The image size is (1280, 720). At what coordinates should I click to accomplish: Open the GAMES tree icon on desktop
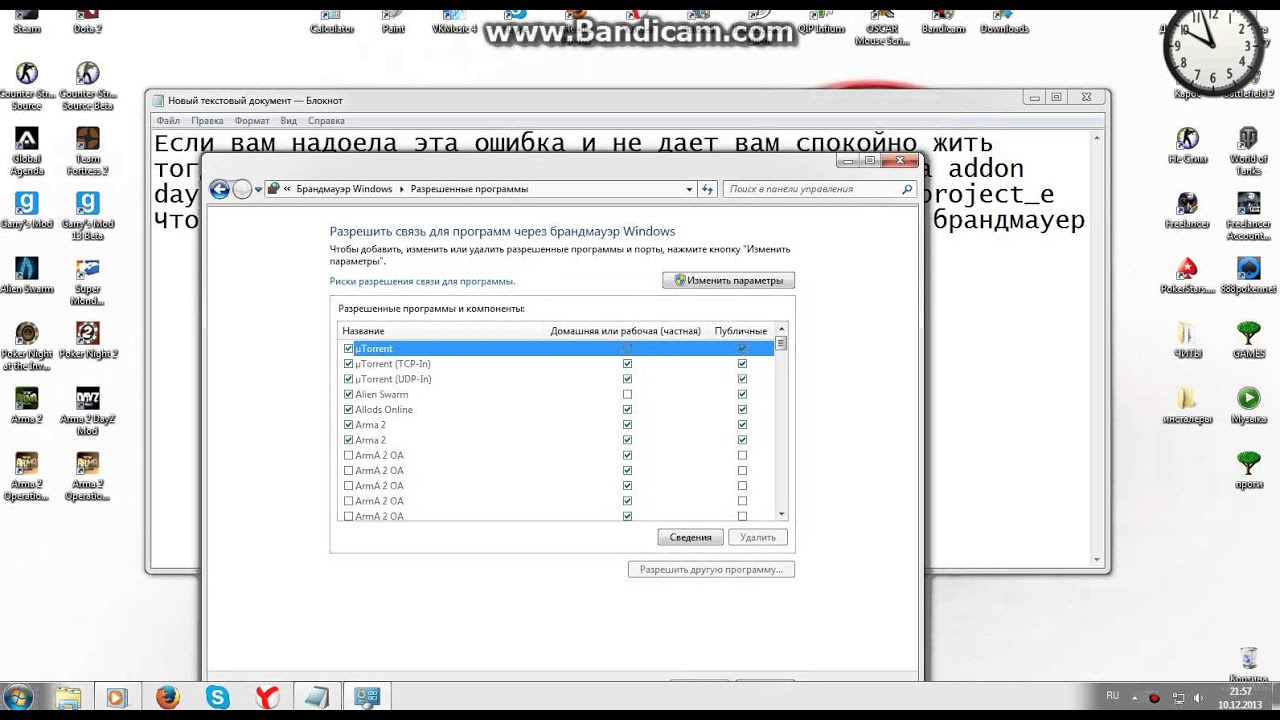[1248, 340]
